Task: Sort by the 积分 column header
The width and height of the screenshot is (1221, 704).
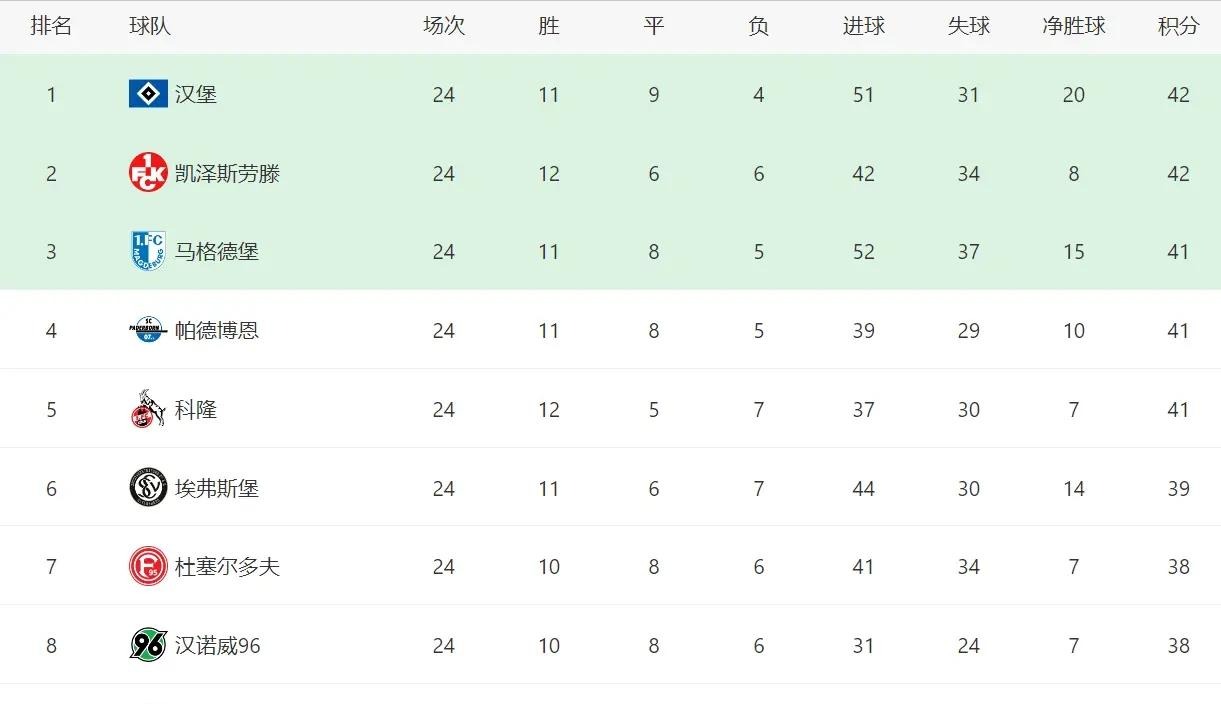Action: pyautogui.click(x=1178, y=26)
